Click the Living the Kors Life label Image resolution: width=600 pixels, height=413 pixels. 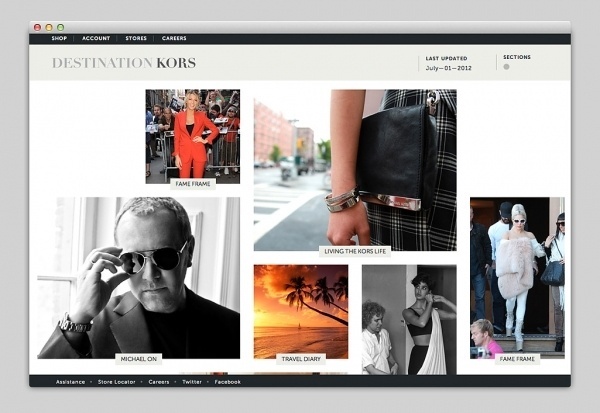(355, 251)
